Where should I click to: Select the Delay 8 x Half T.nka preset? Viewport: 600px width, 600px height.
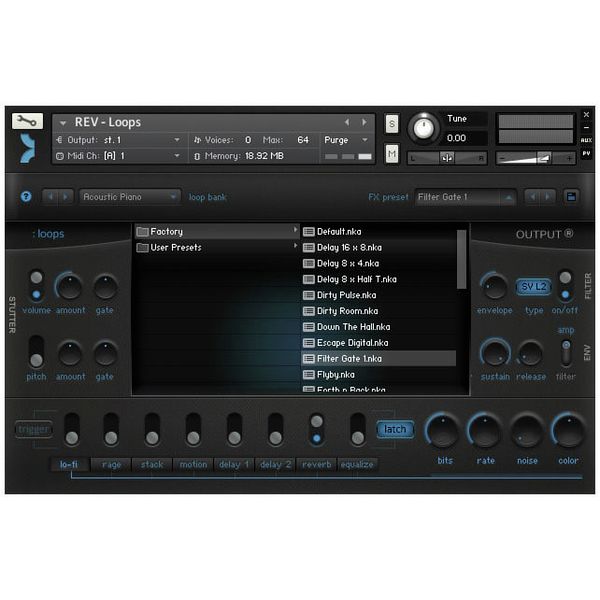[x=378, y=279]
